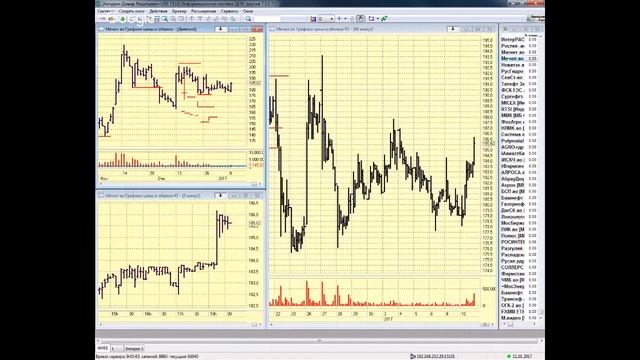Open the toolbar combo box showing 0
Screen dimensions: 640x360
point(326,19)
